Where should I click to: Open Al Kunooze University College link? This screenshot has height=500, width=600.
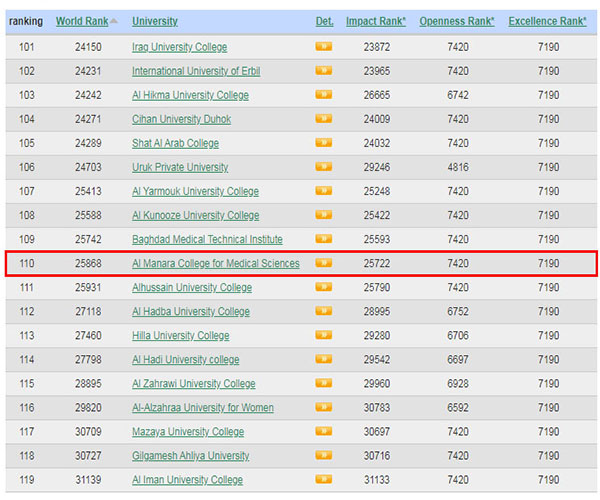[x=196, y=216]
